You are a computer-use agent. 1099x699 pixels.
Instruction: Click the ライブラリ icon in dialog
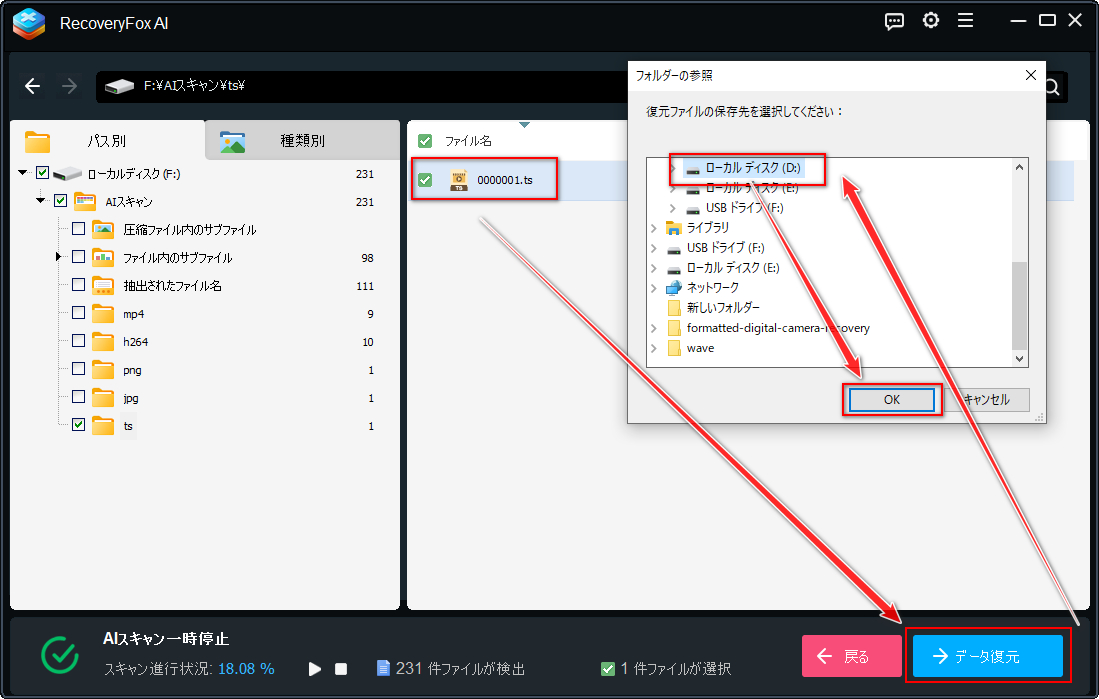coord(674,228)
